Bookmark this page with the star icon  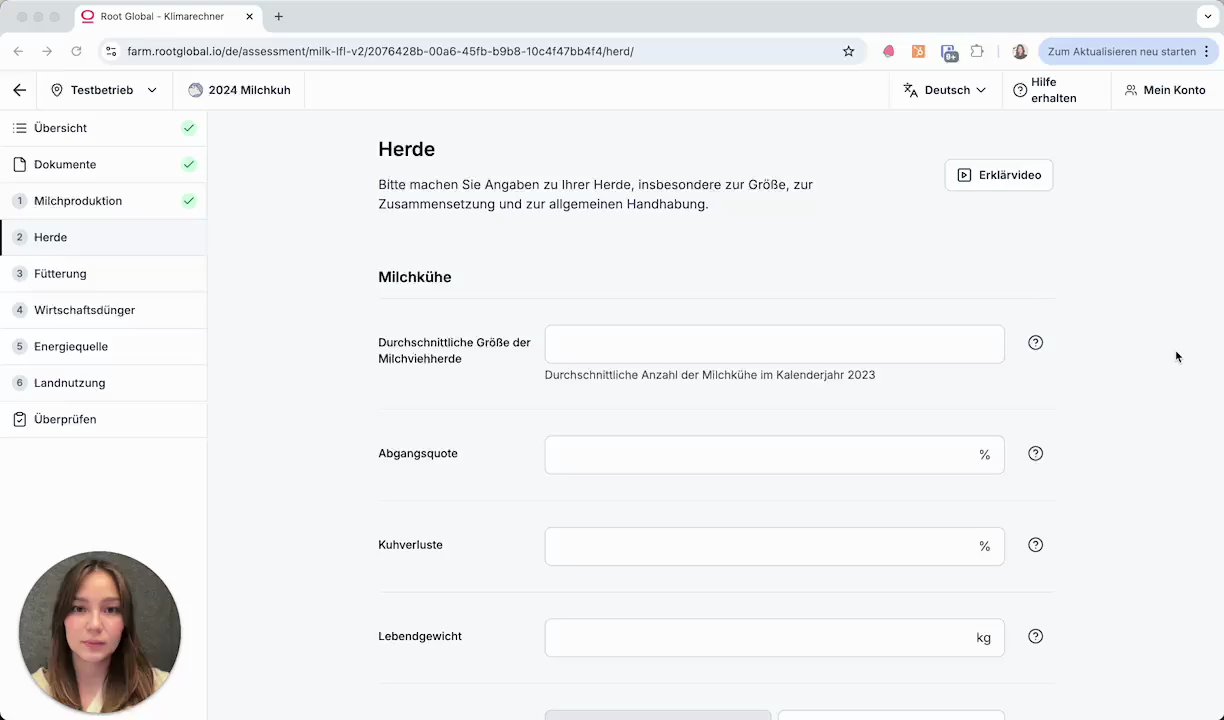pos(848,51)
